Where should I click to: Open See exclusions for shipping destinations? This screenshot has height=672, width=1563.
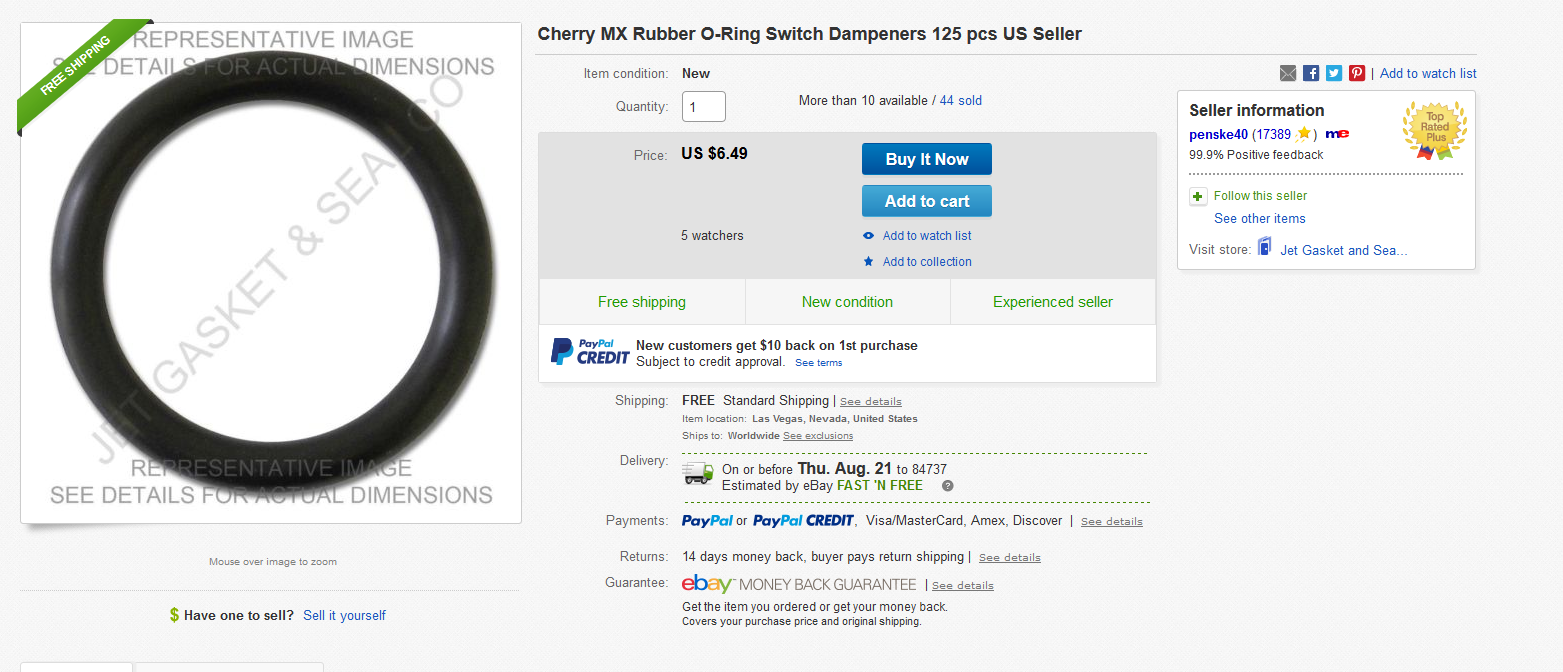click(x=818, y=436)
